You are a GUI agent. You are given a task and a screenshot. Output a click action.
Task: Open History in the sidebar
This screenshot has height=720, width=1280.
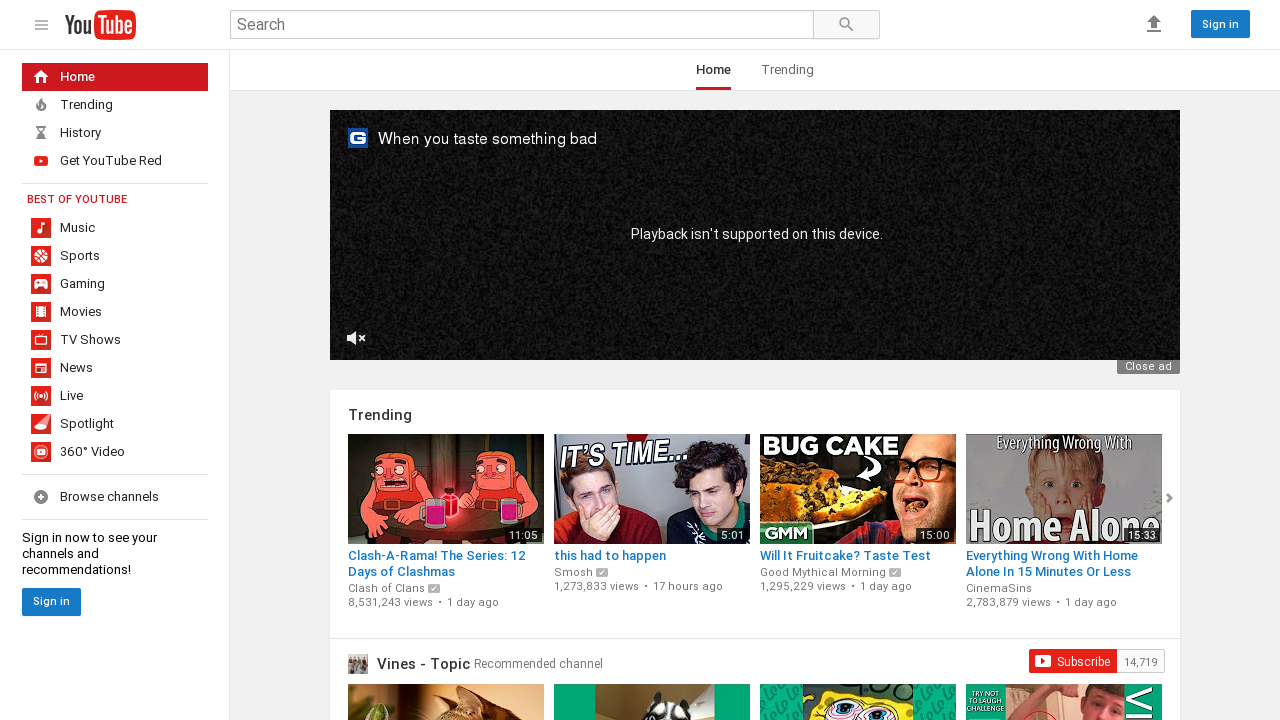tap(115, 133)
